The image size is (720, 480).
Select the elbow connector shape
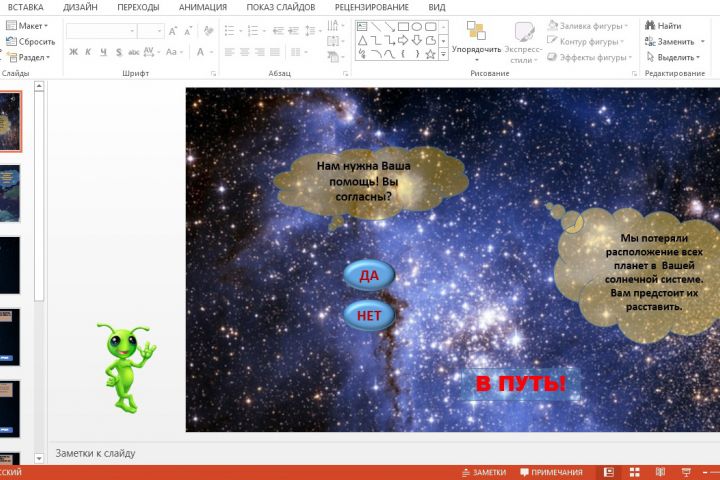tap(376, 40)
